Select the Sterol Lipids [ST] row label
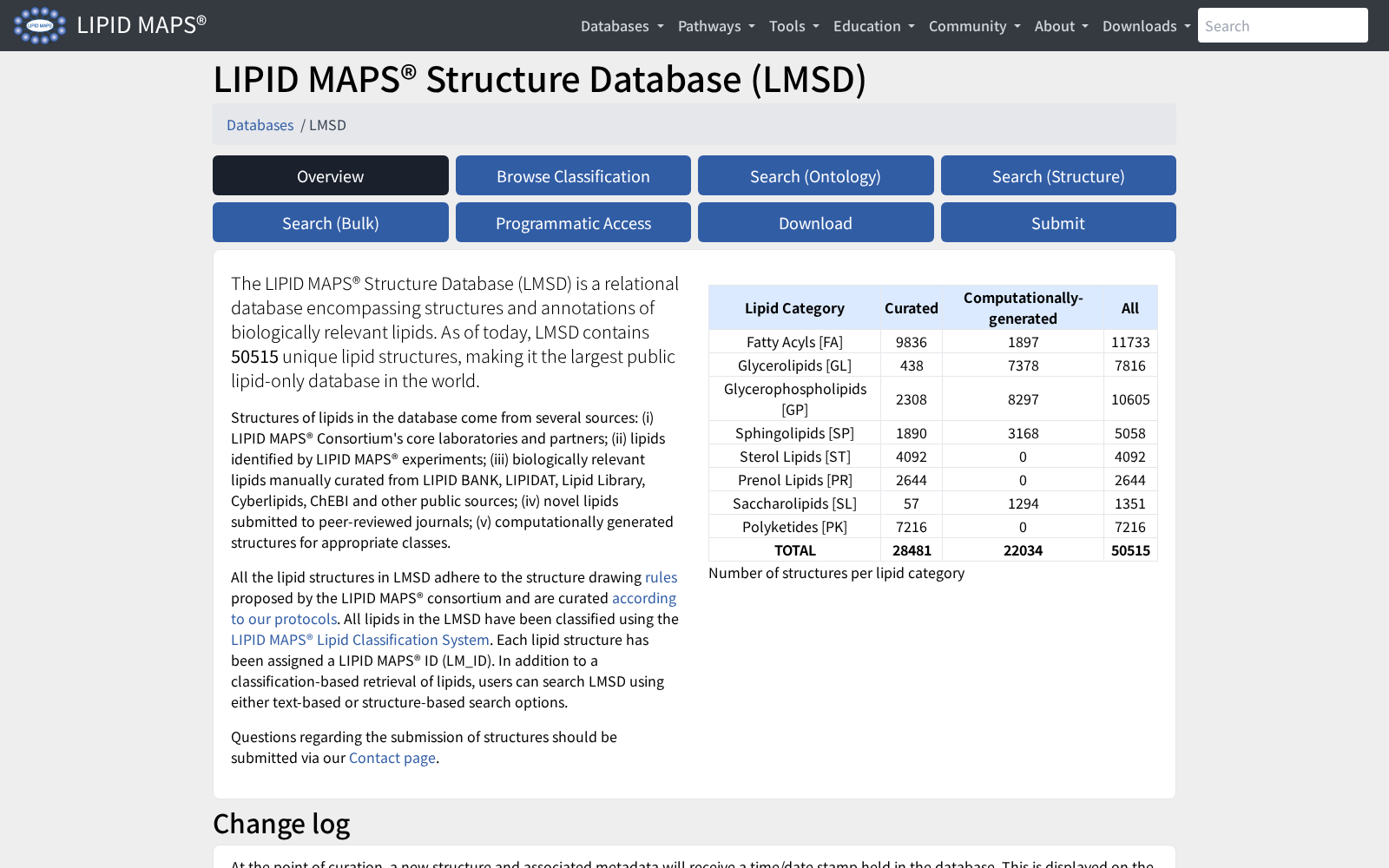1389x868 pixels. click(794, 457)
